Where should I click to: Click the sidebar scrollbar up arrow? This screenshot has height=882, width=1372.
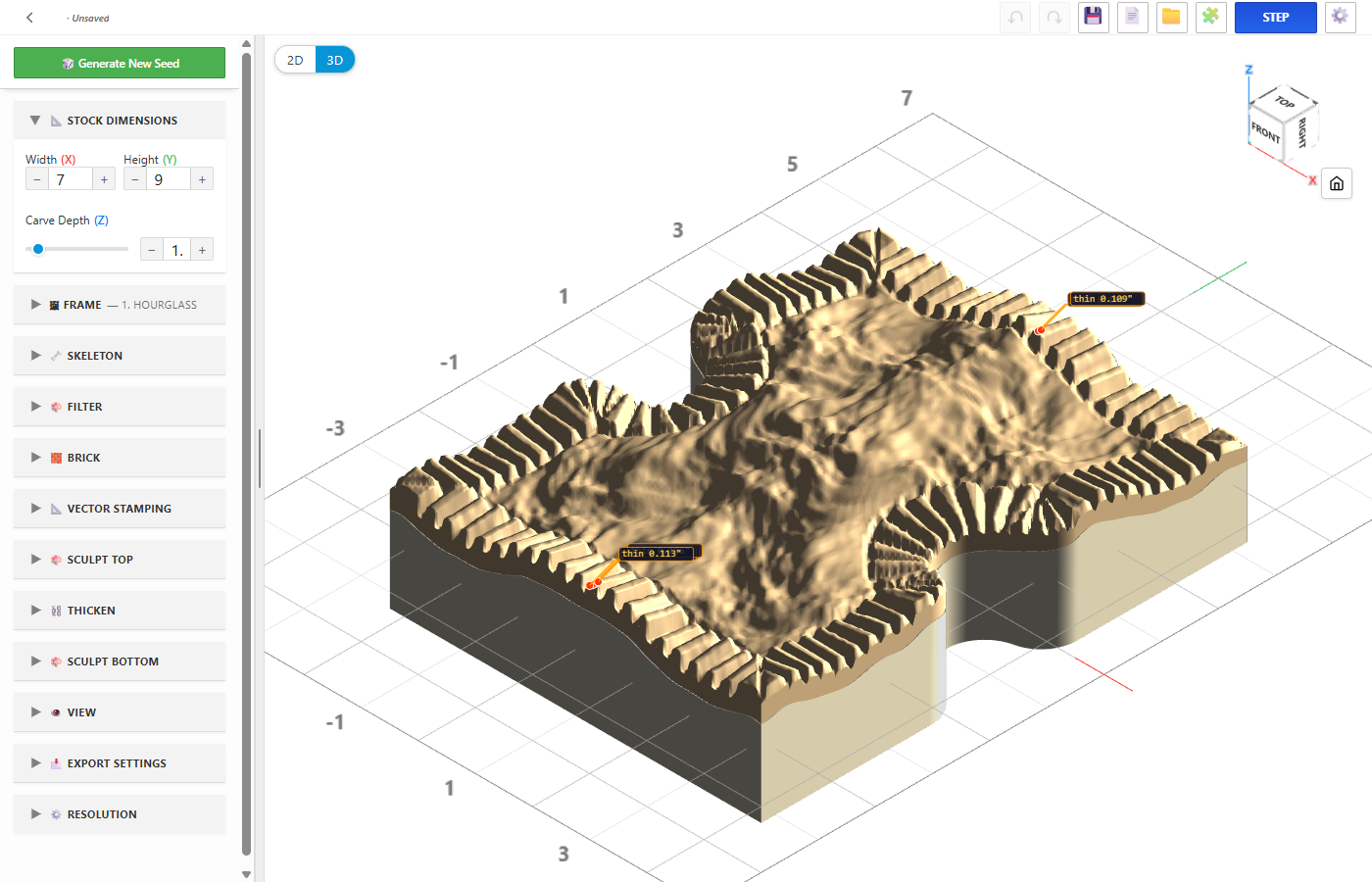[x=247, y=43]
